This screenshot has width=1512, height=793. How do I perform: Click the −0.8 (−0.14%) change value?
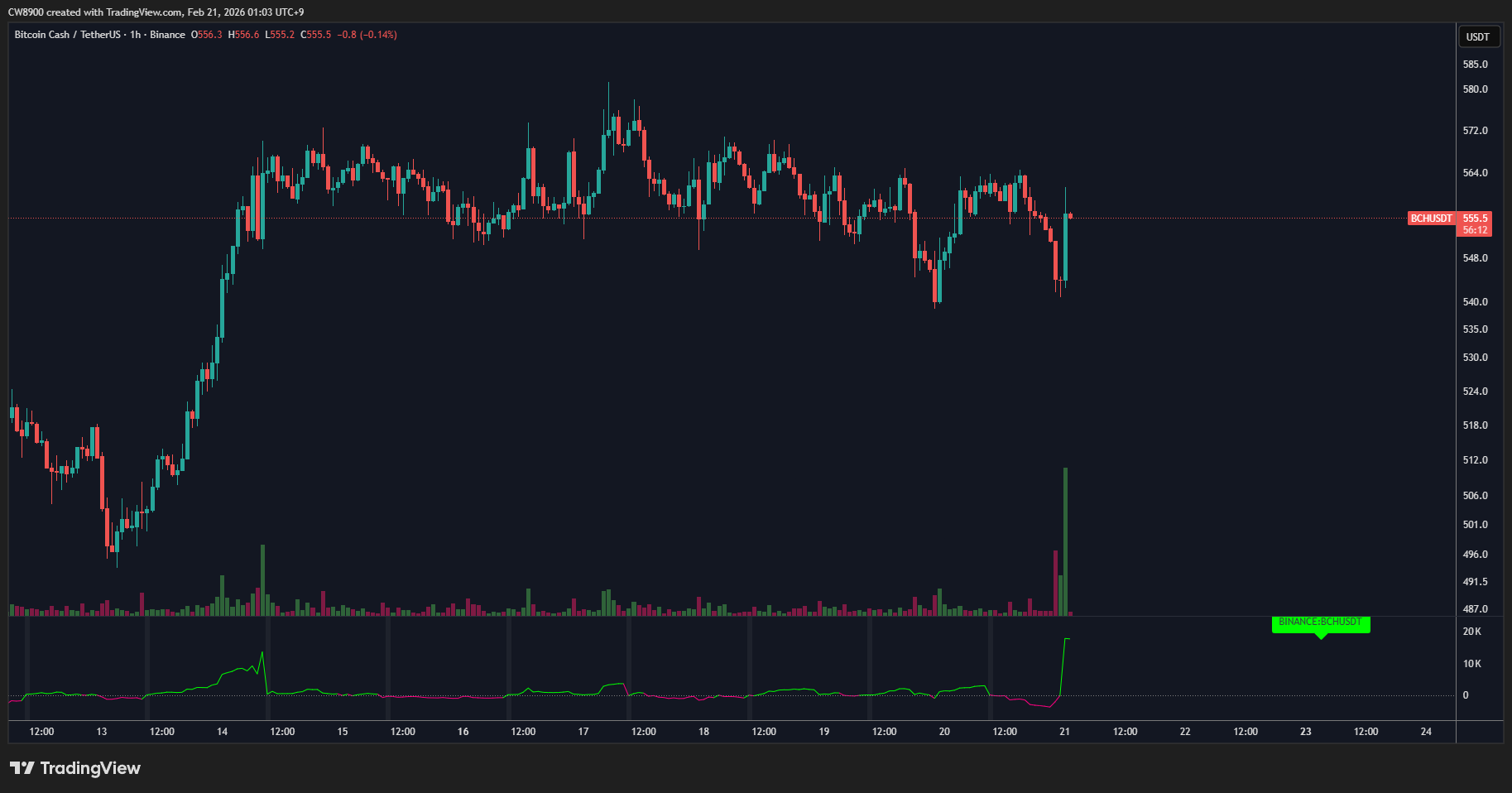[x=367, y=35]
